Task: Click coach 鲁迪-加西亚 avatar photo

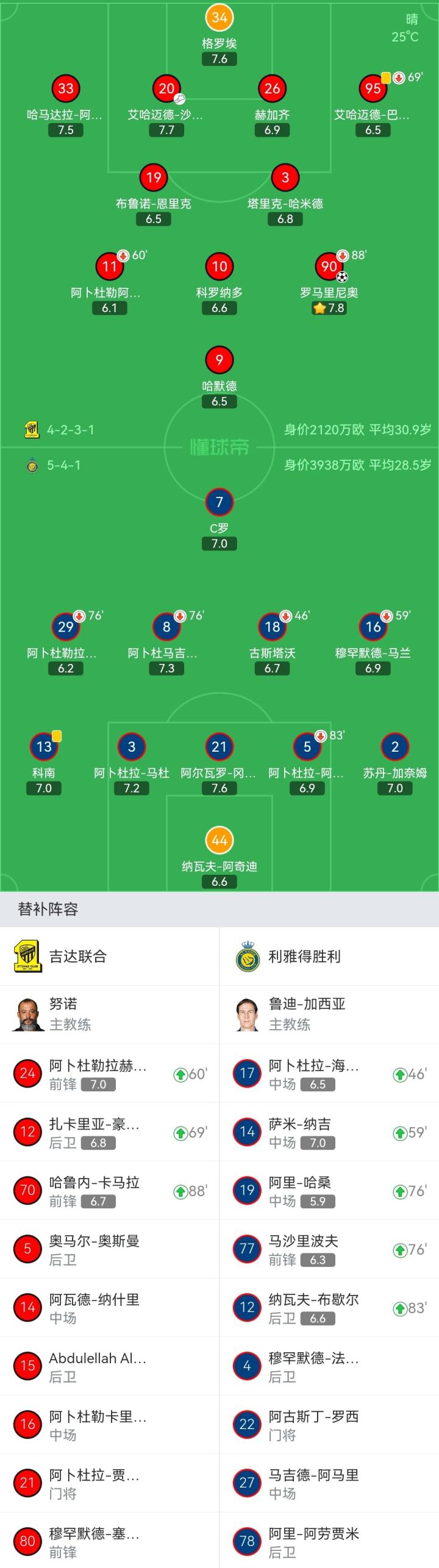Action: pos(248,1014)
